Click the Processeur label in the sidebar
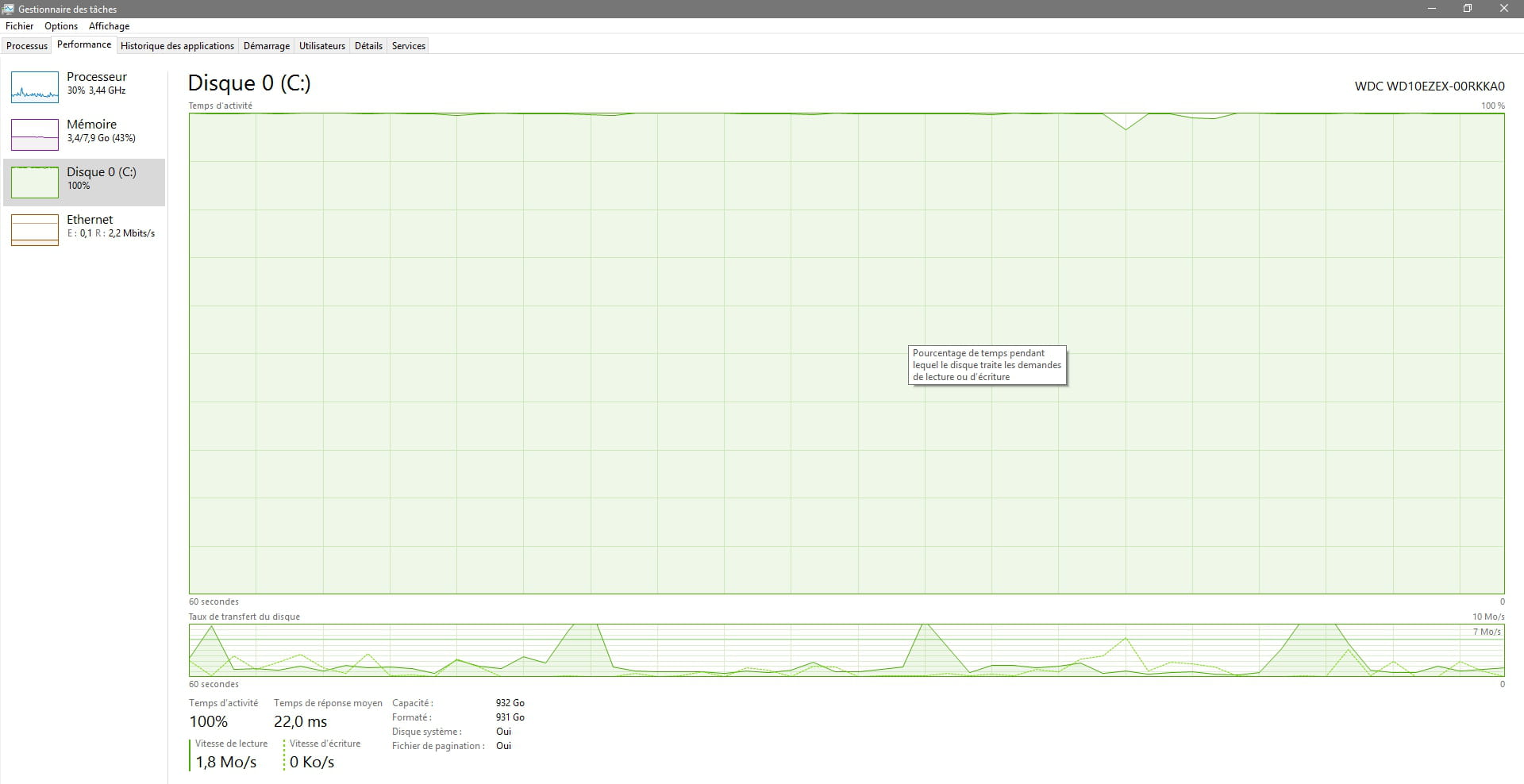 [97, 77]
